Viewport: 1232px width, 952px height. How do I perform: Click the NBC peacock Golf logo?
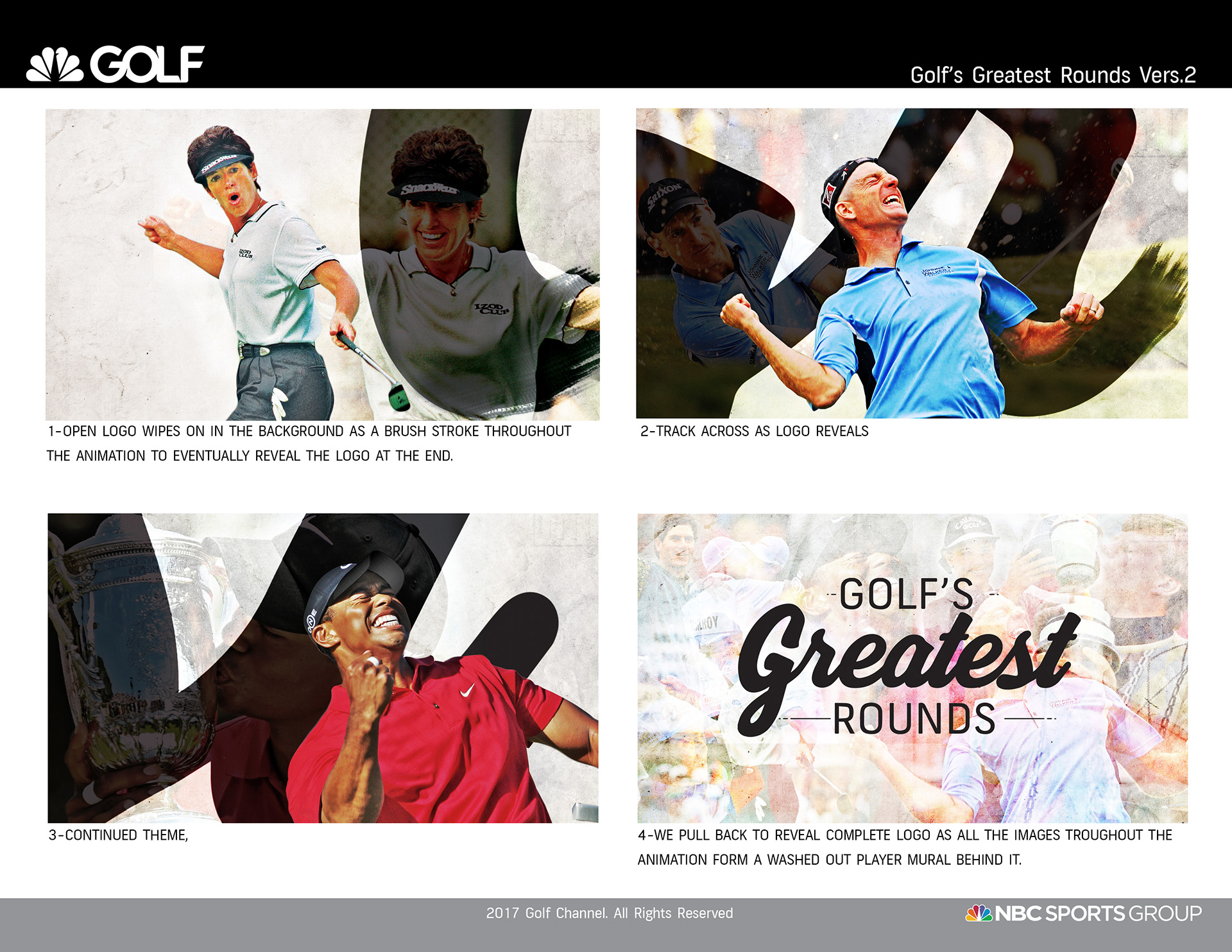116,64
